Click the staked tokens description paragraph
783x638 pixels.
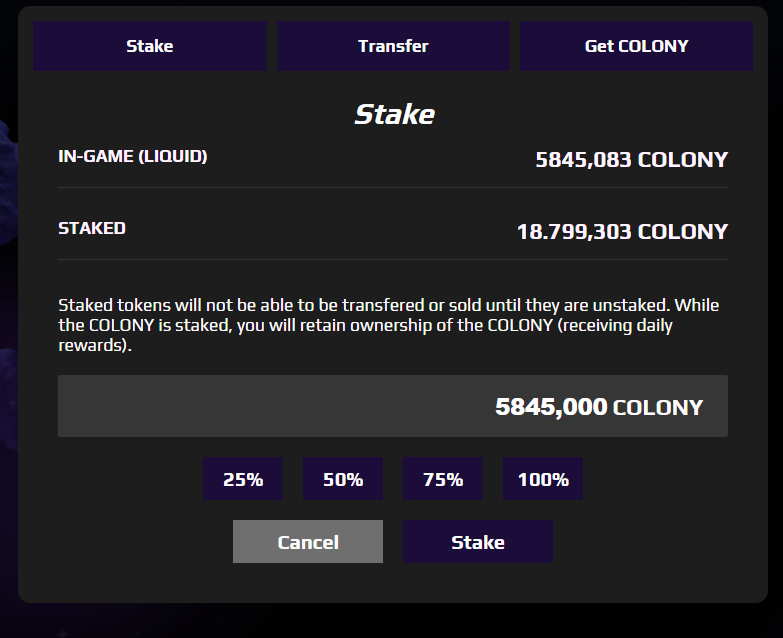389,325
